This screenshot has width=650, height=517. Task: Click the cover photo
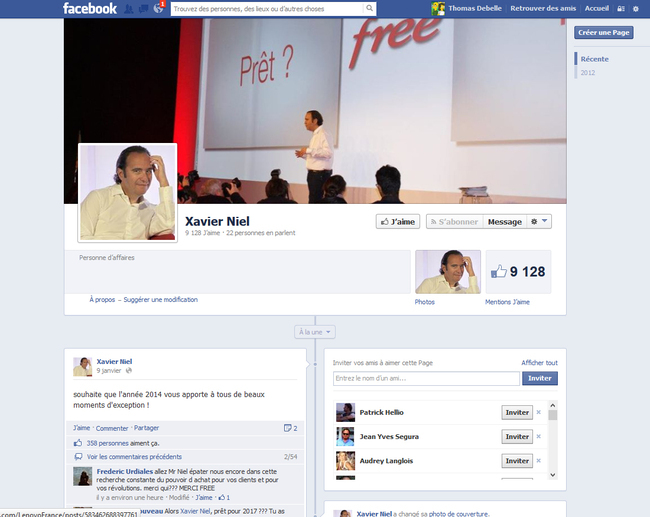click(315, 111)
